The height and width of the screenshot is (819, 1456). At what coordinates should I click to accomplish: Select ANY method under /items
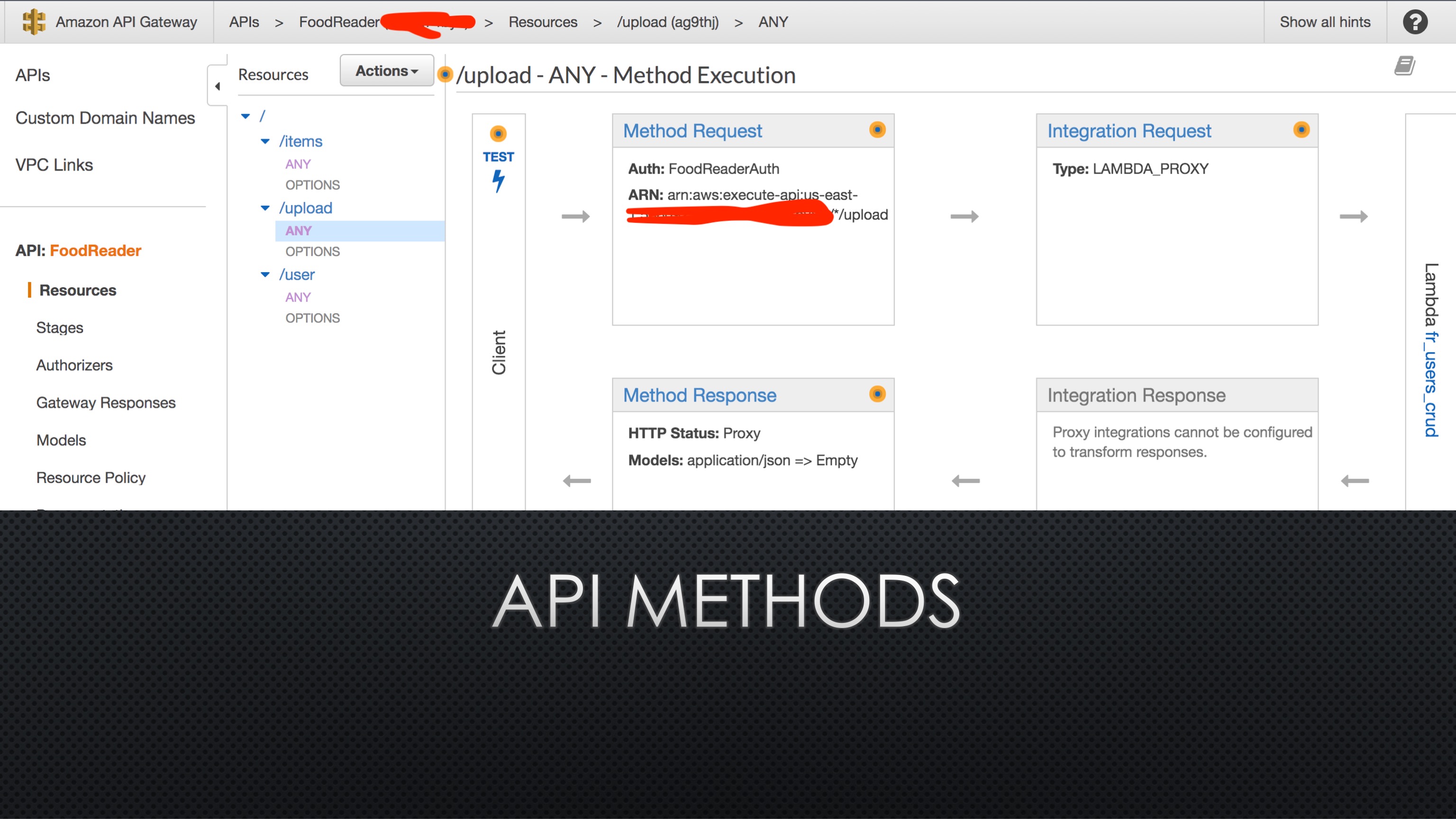click(x=298, y=164)
